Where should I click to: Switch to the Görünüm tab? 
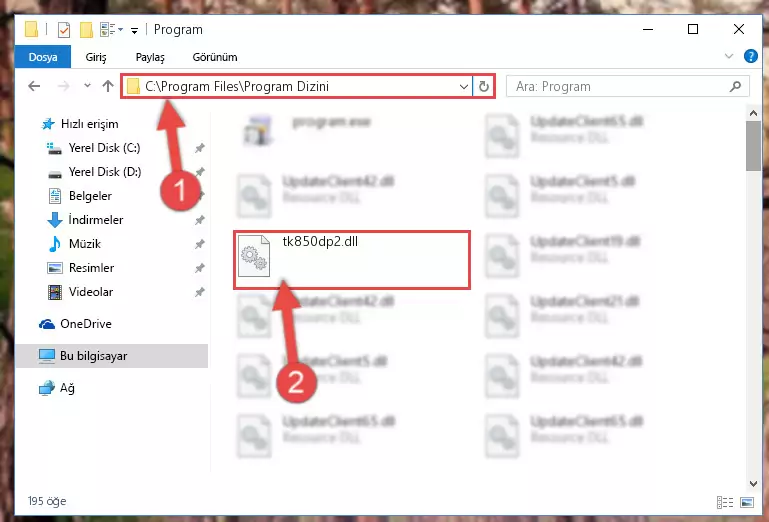tap(215, 57)
